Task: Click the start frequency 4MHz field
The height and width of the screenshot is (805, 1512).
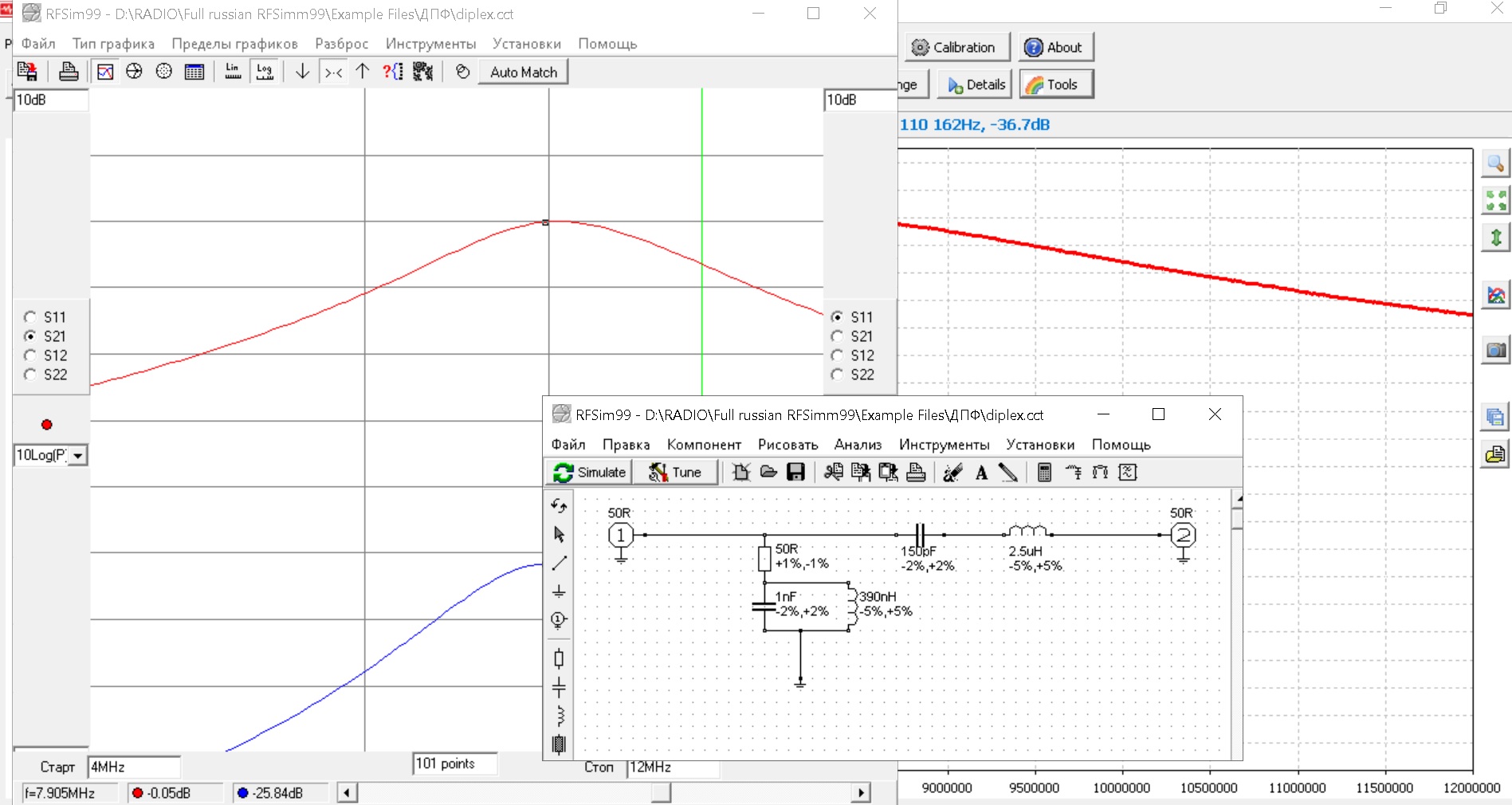Action: tap(133, 767)
